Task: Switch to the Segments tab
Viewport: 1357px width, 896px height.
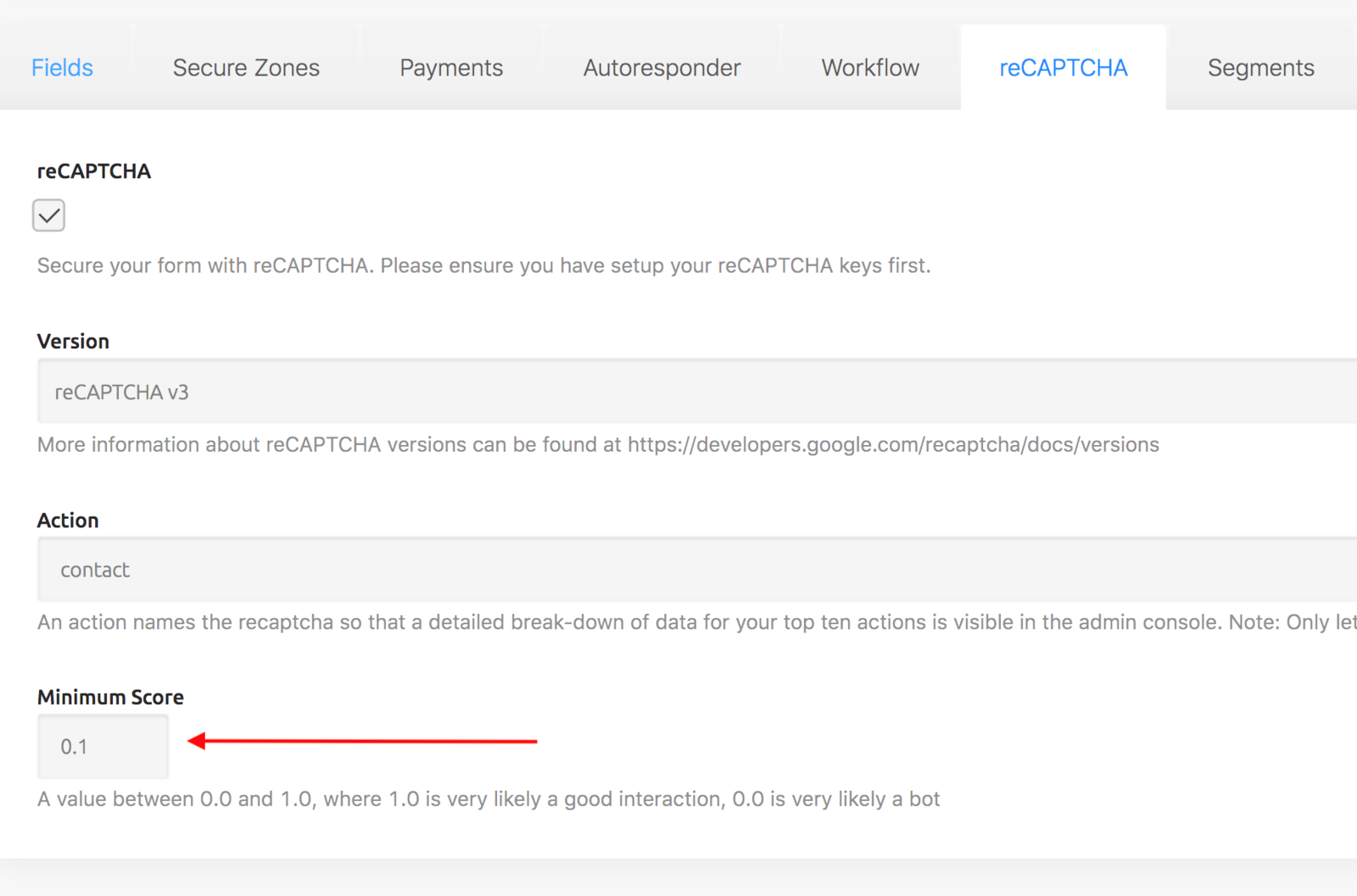Action: [x=1260, y=68]
